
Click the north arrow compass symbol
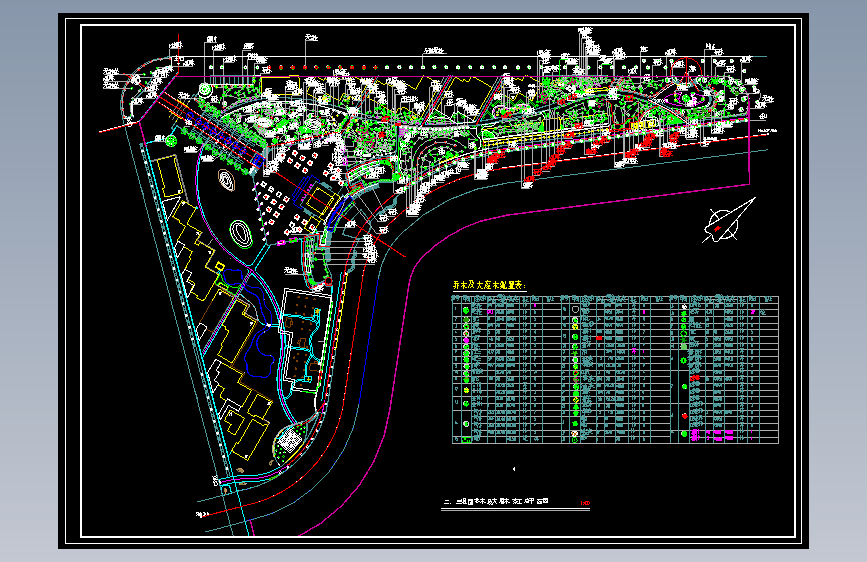click(728, 221)
